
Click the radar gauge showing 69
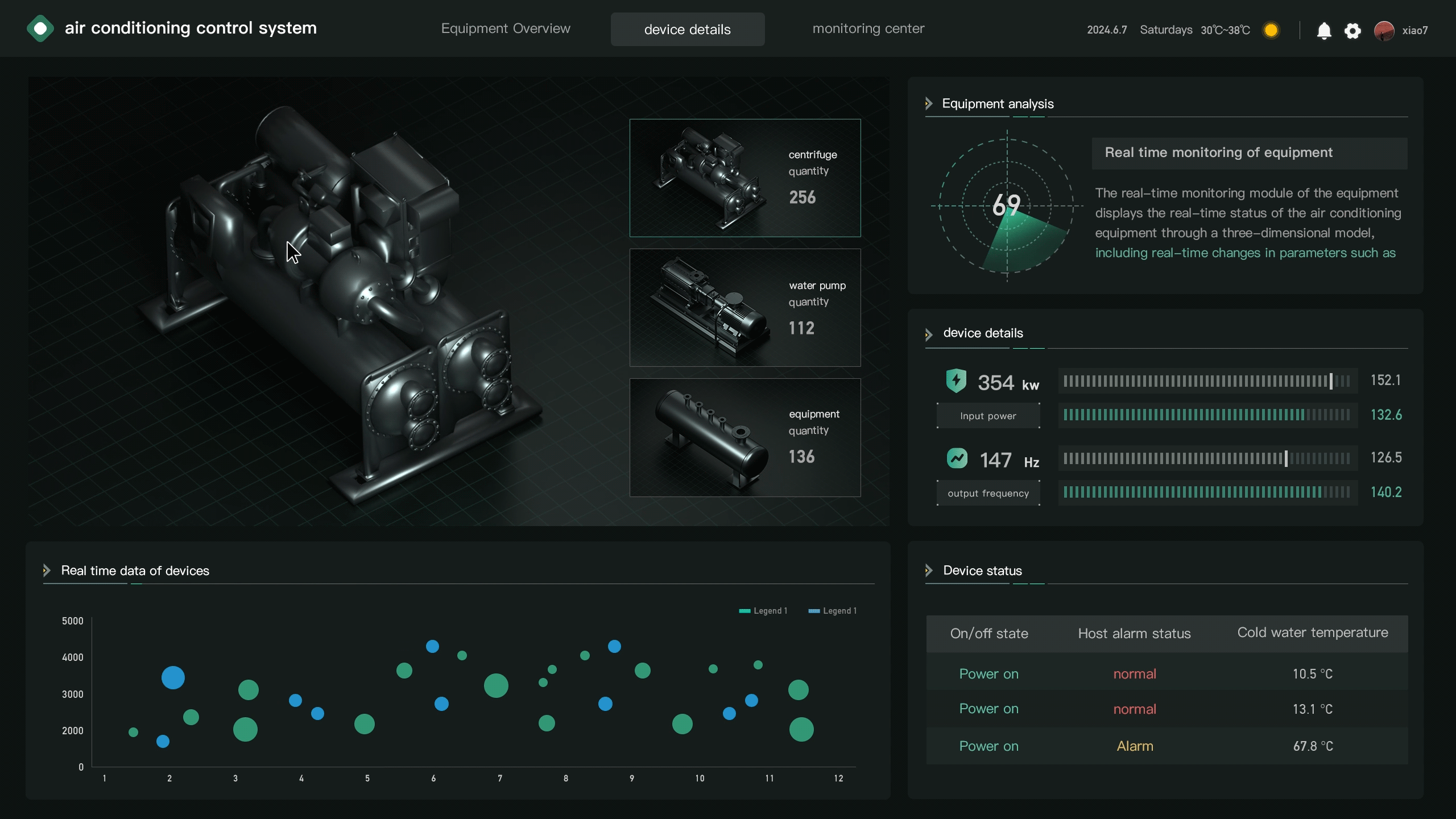[1007, 205]
